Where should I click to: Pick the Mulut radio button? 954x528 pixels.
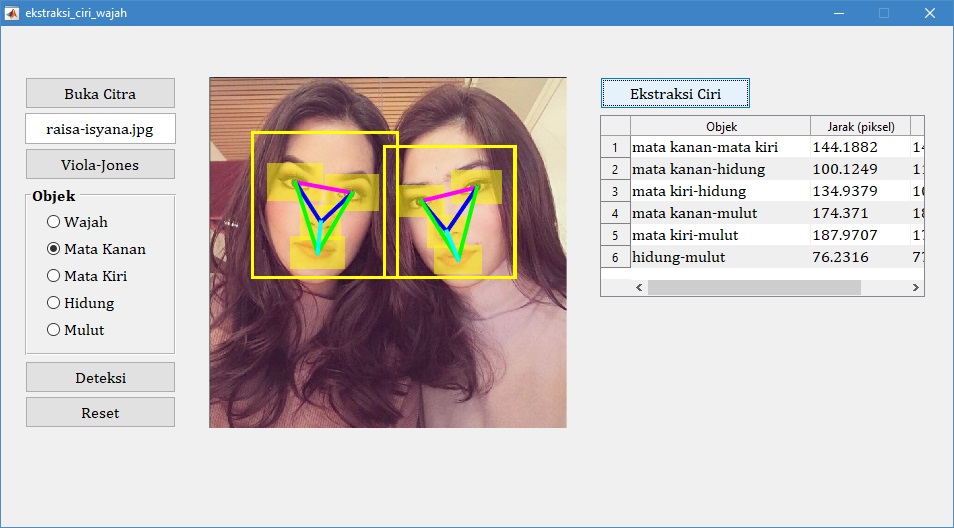(x=54, y=330)
